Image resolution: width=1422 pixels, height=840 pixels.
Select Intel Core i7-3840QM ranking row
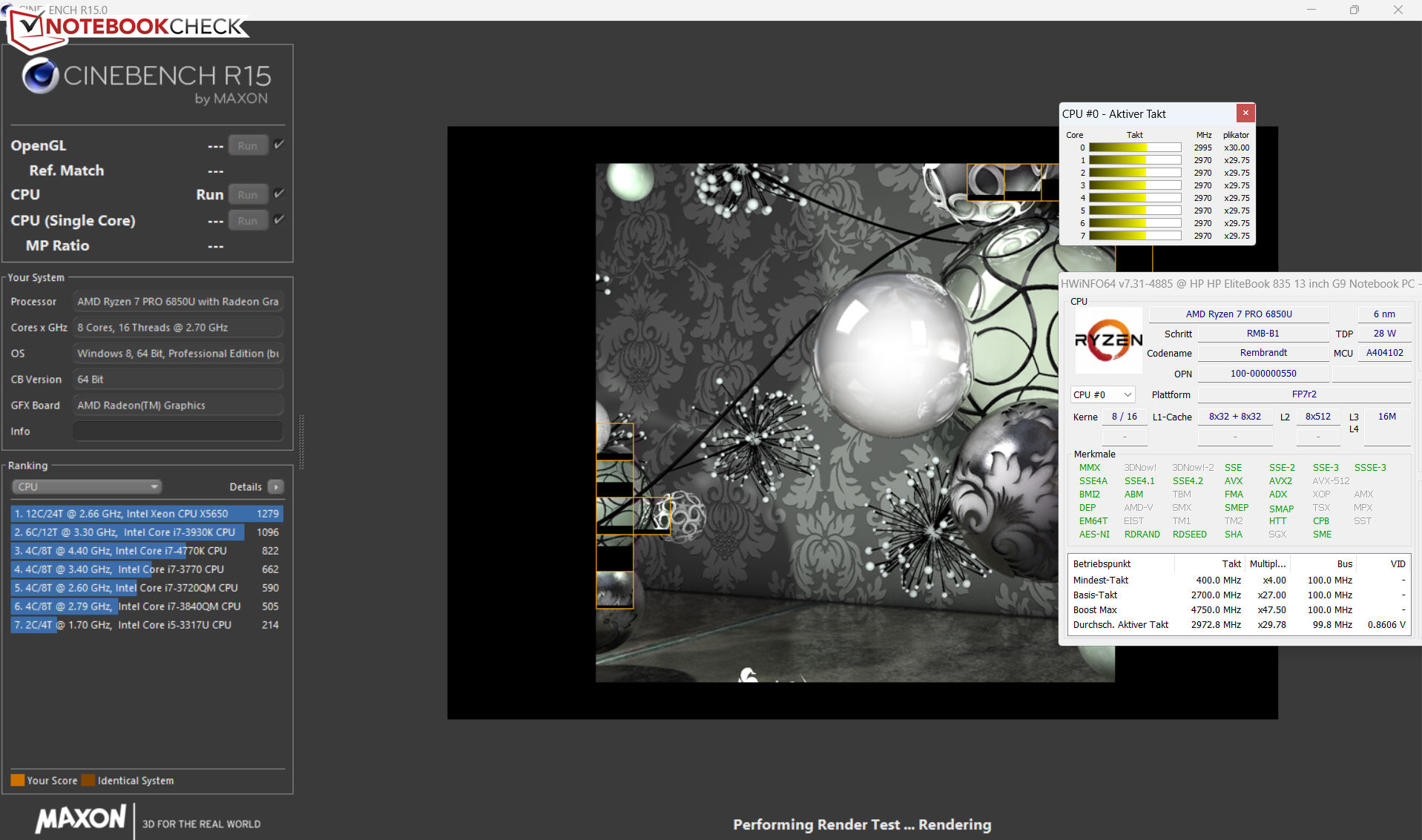click(x=147, y=606)
